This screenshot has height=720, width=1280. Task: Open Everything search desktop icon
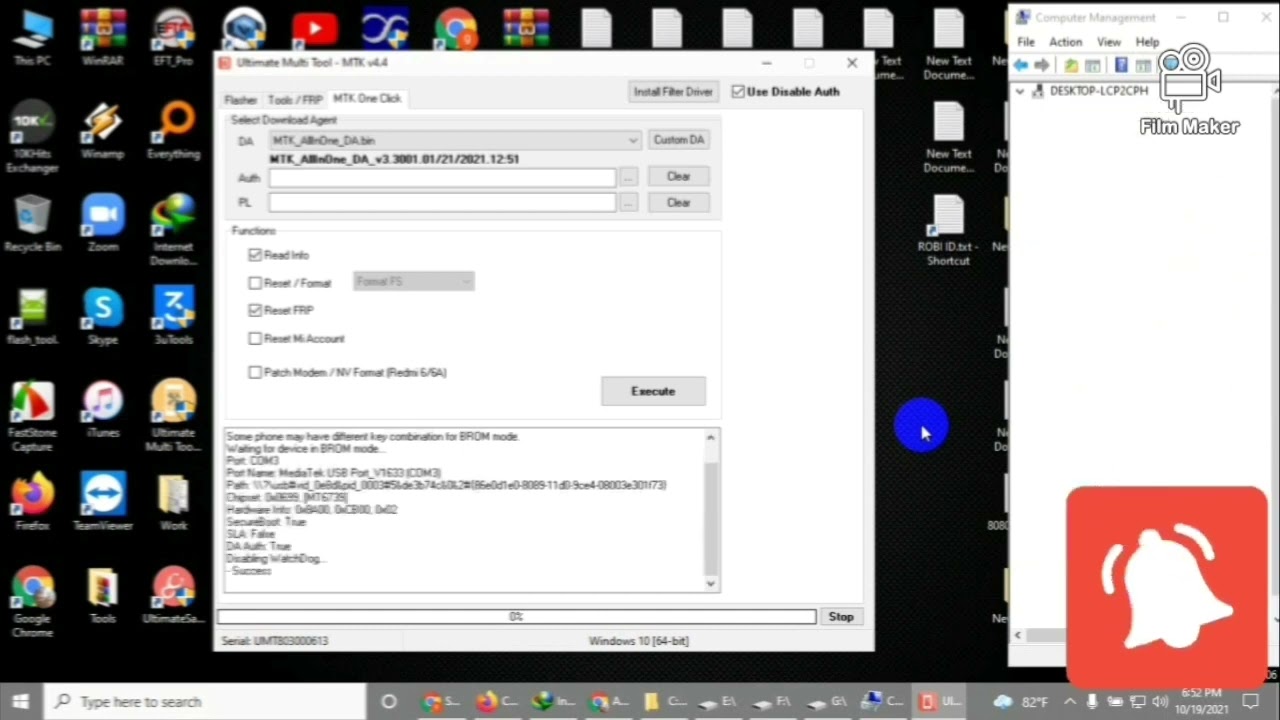click(x=174, y=130)
